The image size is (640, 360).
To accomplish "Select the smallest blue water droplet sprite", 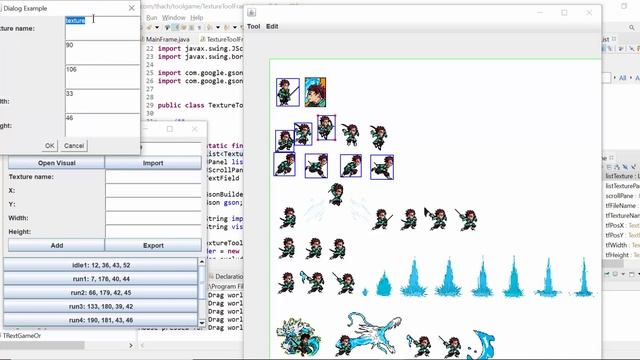I will 365,292.
